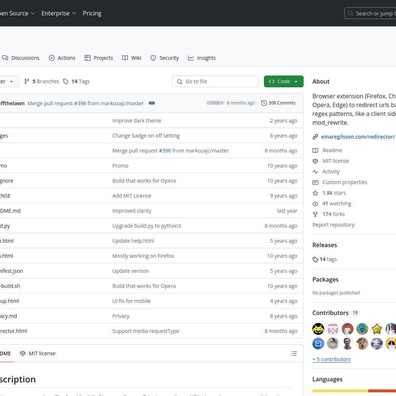The width and height of the screenshot is (396, 396).
Task: Open the Wiki tab
Action: pyautogui.click(x=132, y=58)
